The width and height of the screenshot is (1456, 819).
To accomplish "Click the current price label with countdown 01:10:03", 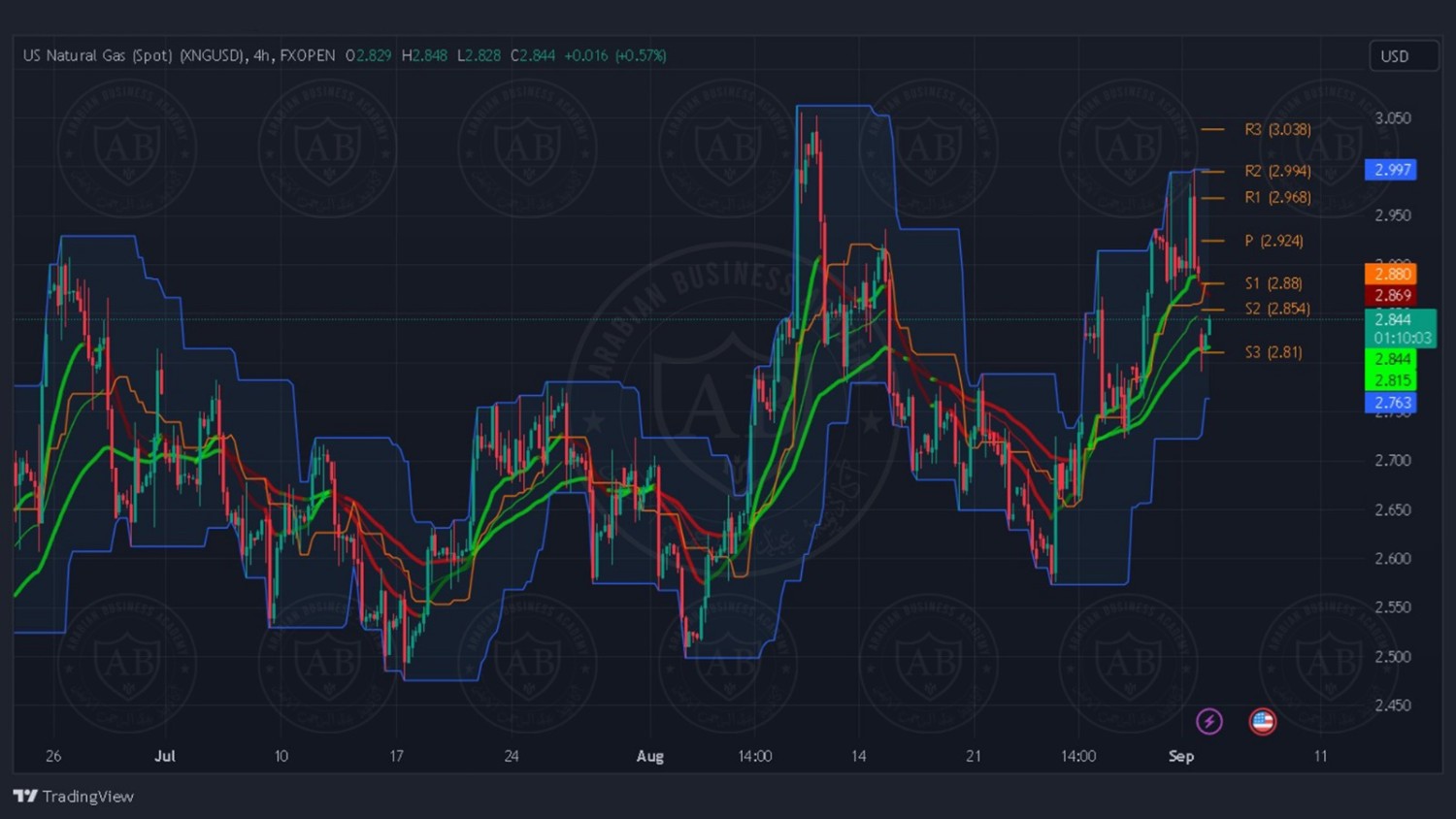I will coord(1401,328).
